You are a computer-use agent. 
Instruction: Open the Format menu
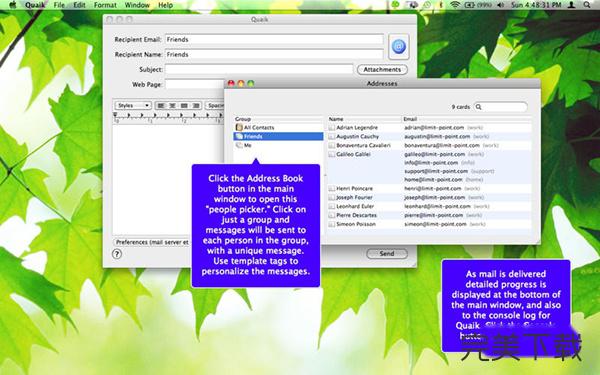pyautogui.click(x=105, y=5)
